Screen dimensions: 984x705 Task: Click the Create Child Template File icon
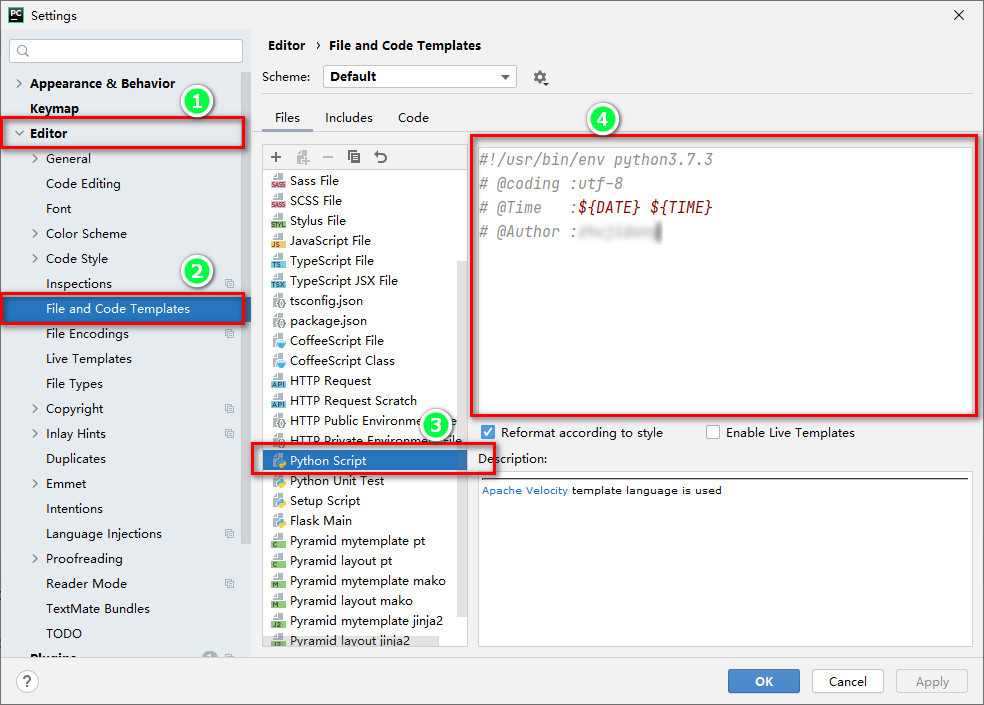click(303, 157)
